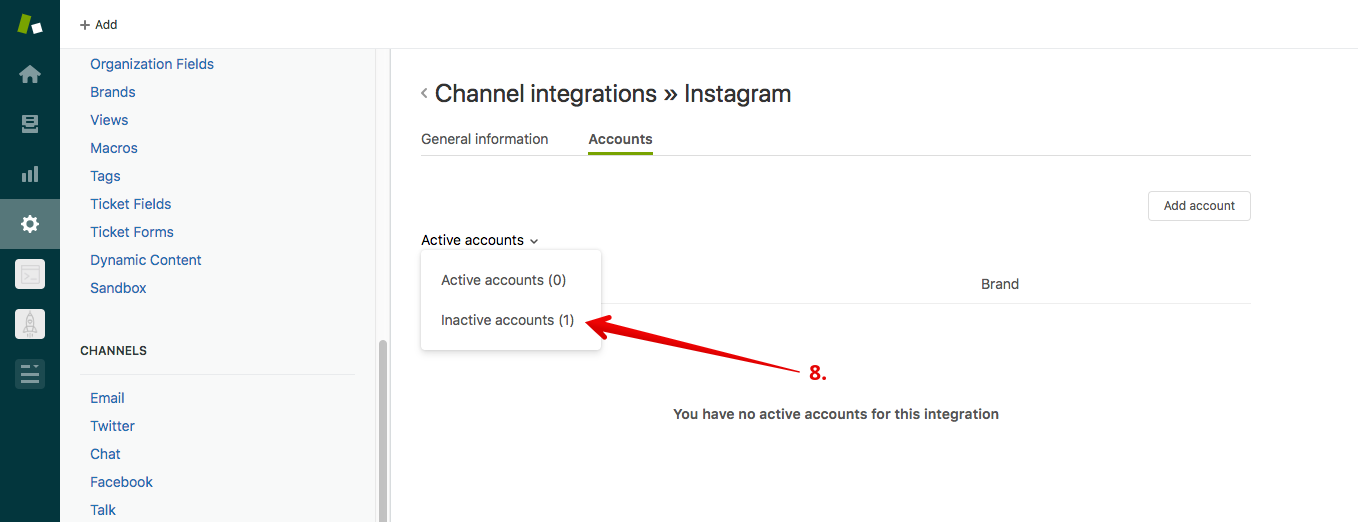The width and height of the screenshot is (1358, 522).
Task: Click the admin sidebar scrollbar
Action: pyautogui.click(x=381, y=430)
